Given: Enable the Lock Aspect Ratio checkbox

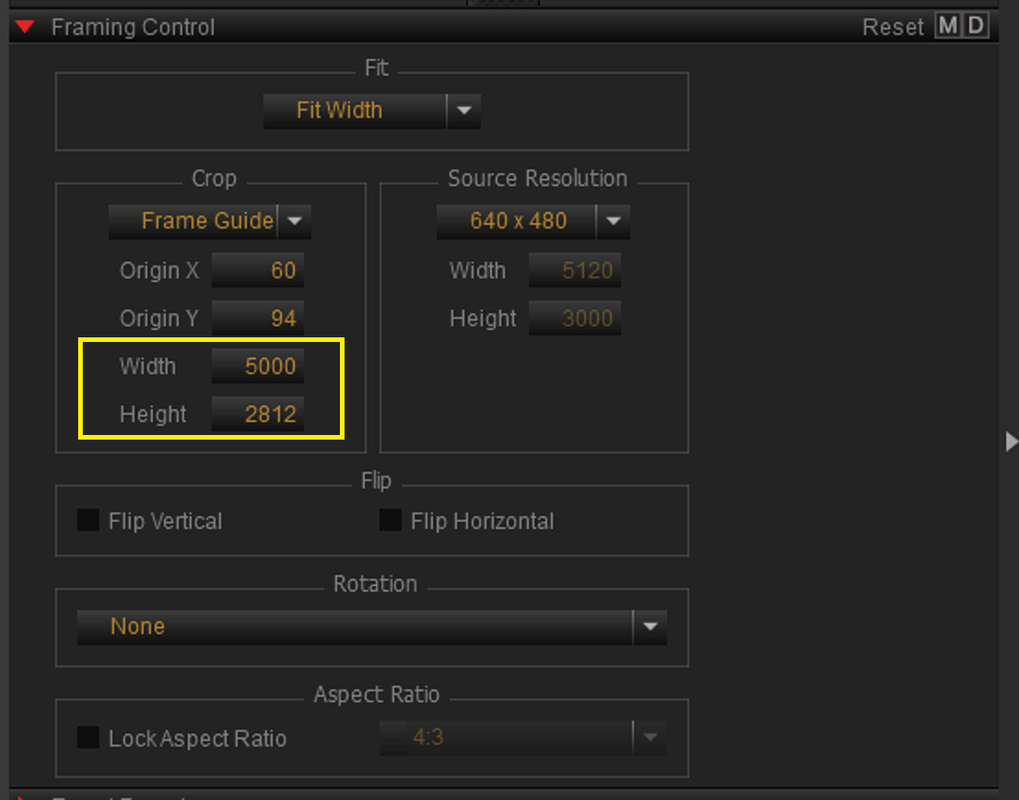Looking at the screenshot, I should [x=88, y=738].
